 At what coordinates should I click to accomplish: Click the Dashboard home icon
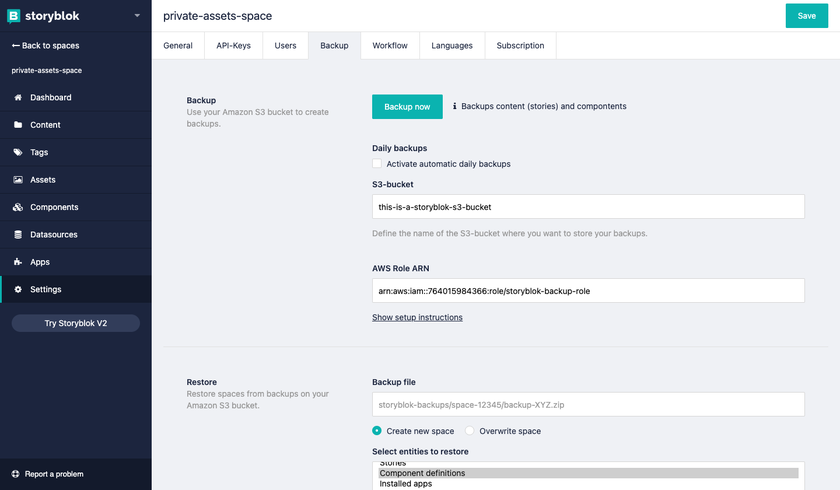18,97
